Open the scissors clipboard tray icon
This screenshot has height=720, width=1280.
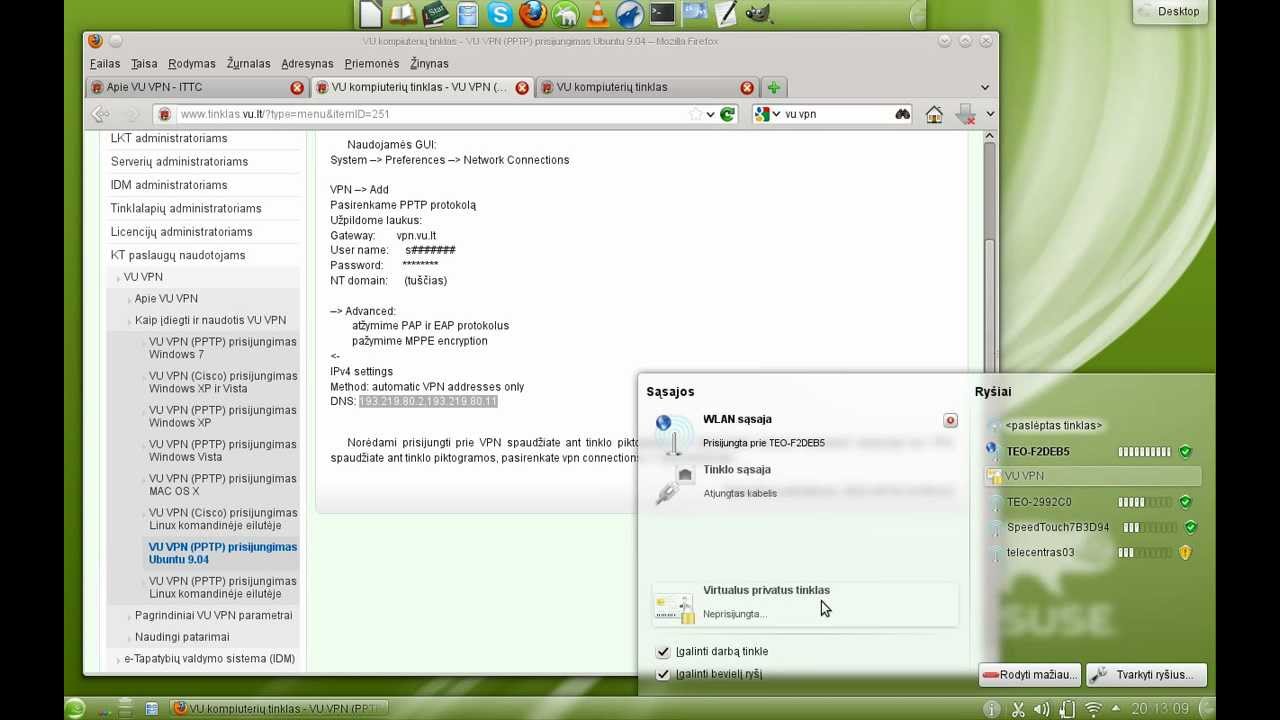pyautogui.click(x=1018, y=709)
